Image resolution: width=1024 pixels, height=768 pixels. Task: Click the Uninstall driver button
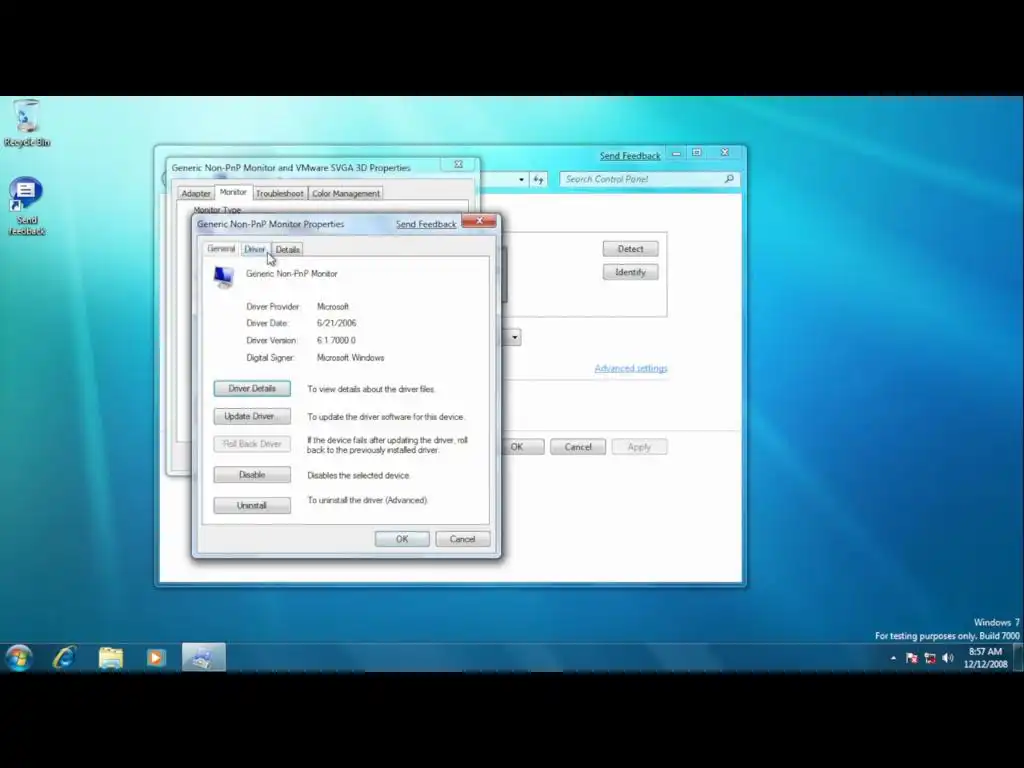(x=252, y=505)
